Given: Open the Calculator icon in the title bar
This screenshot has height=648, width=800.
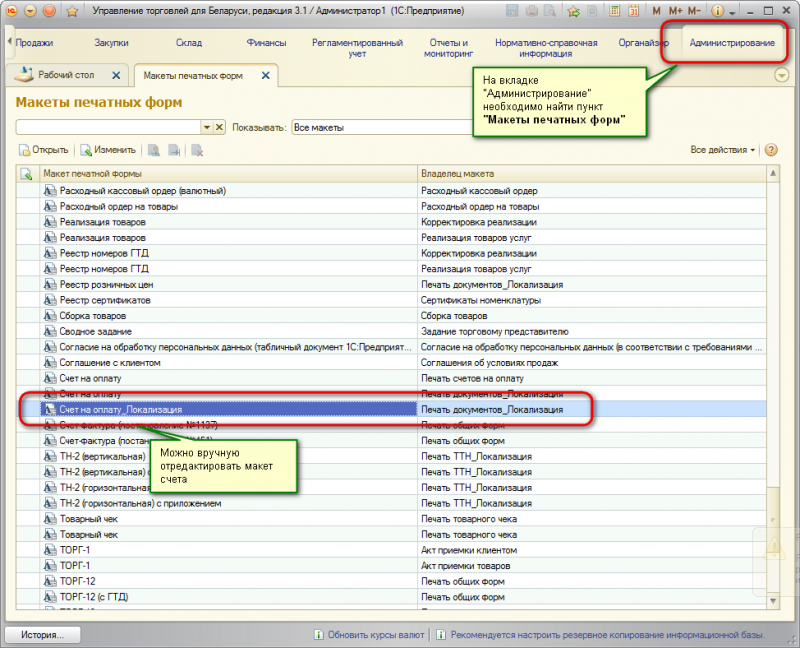Looking at the screenshot, I should pos(615,10).
